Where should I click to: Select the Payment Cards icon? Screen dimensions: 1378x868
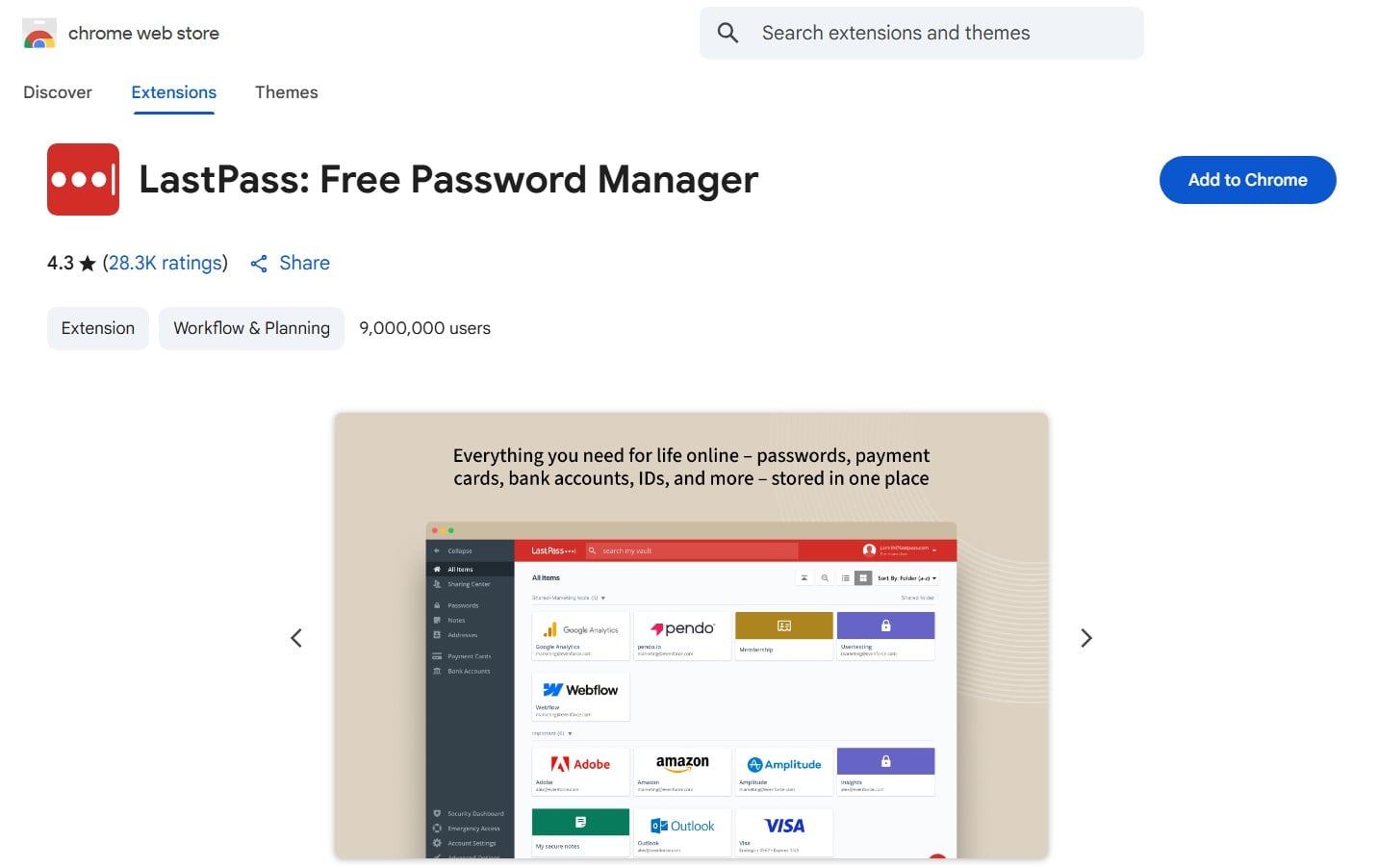tap(437, 656)
